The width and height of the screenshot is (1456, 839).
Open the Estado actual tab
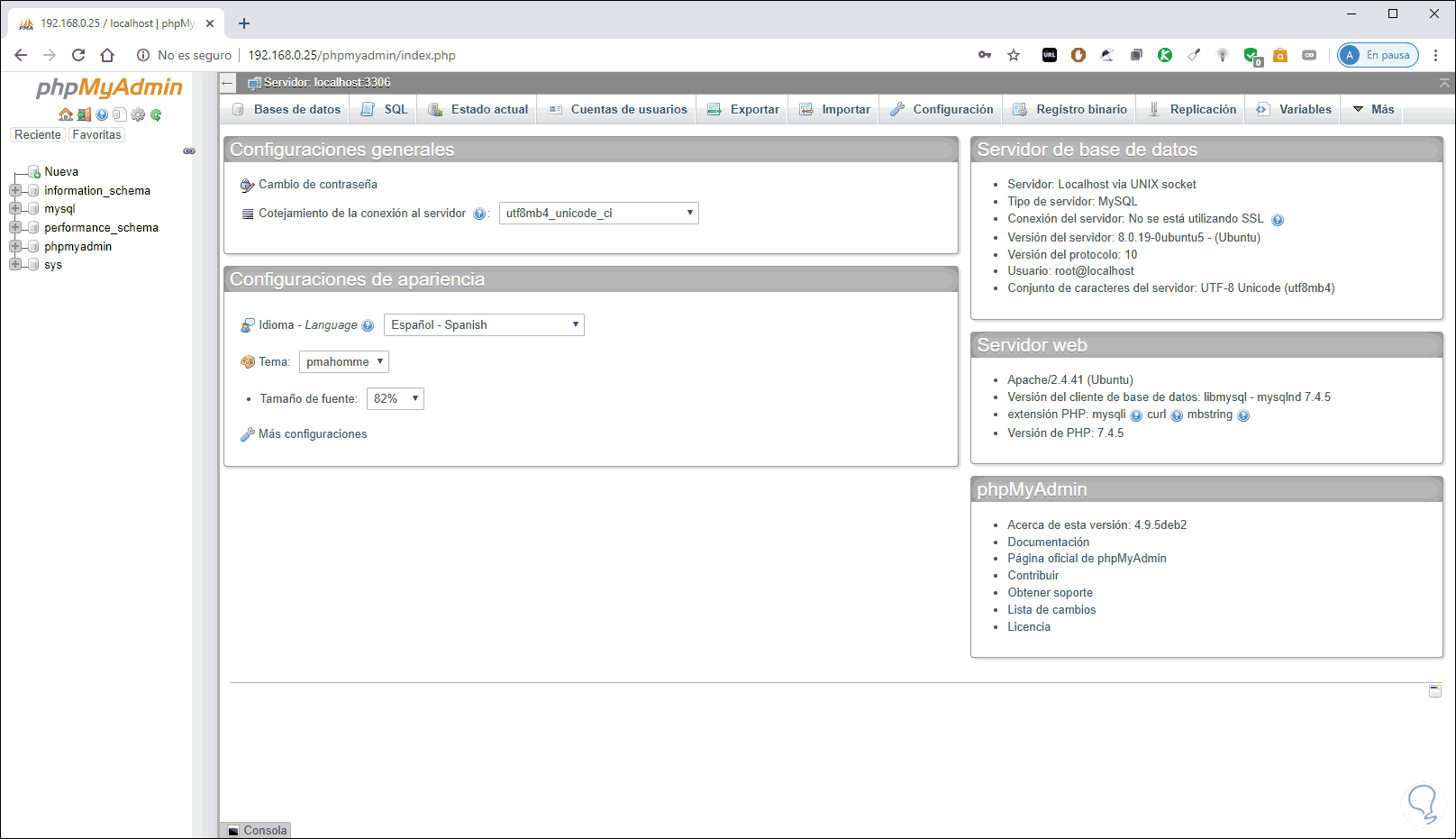(x=478, y=109)
